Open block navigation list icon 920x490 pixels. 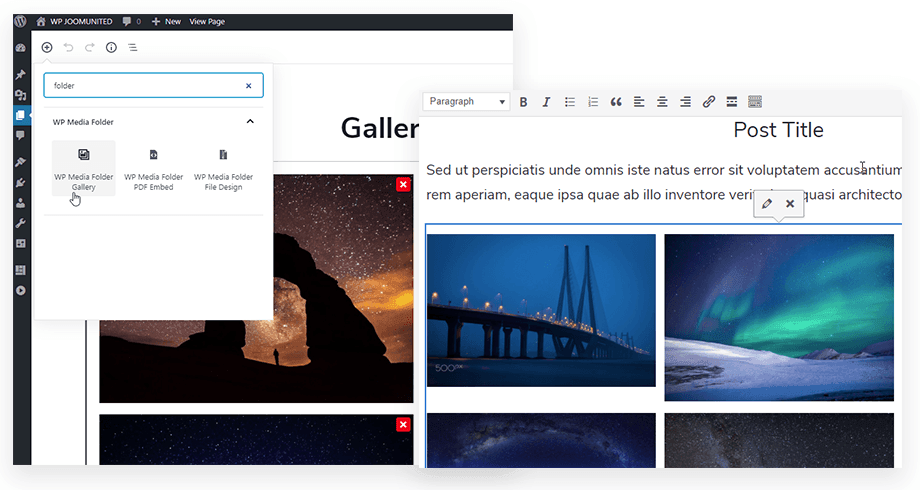click(133, 48)
